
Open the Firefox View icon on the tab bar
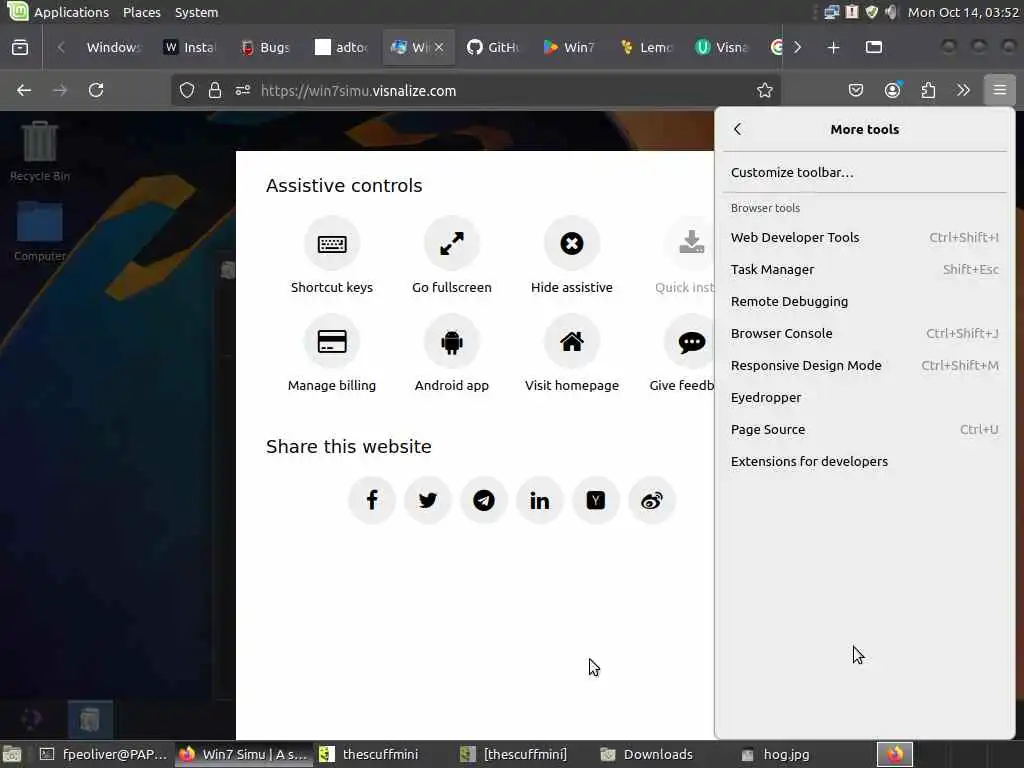[x=20, y=47]
